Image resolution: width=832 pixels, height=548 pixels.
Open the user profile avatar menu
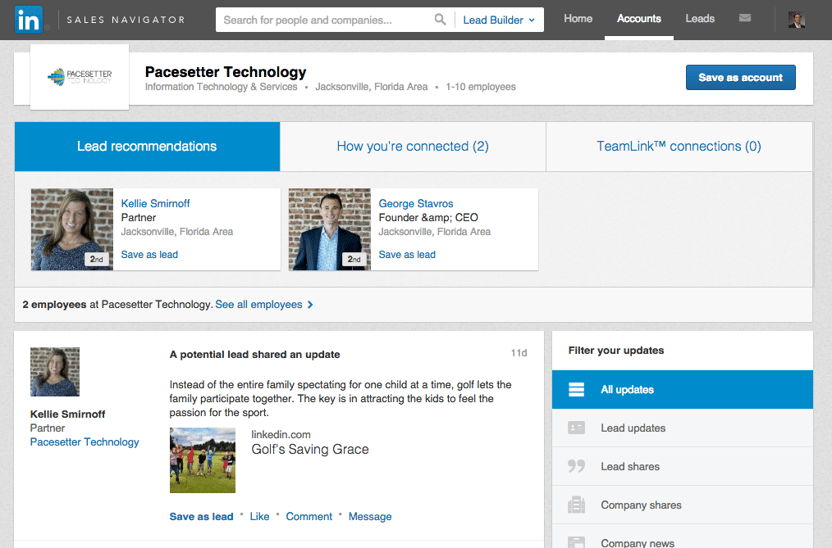[796, 20]
